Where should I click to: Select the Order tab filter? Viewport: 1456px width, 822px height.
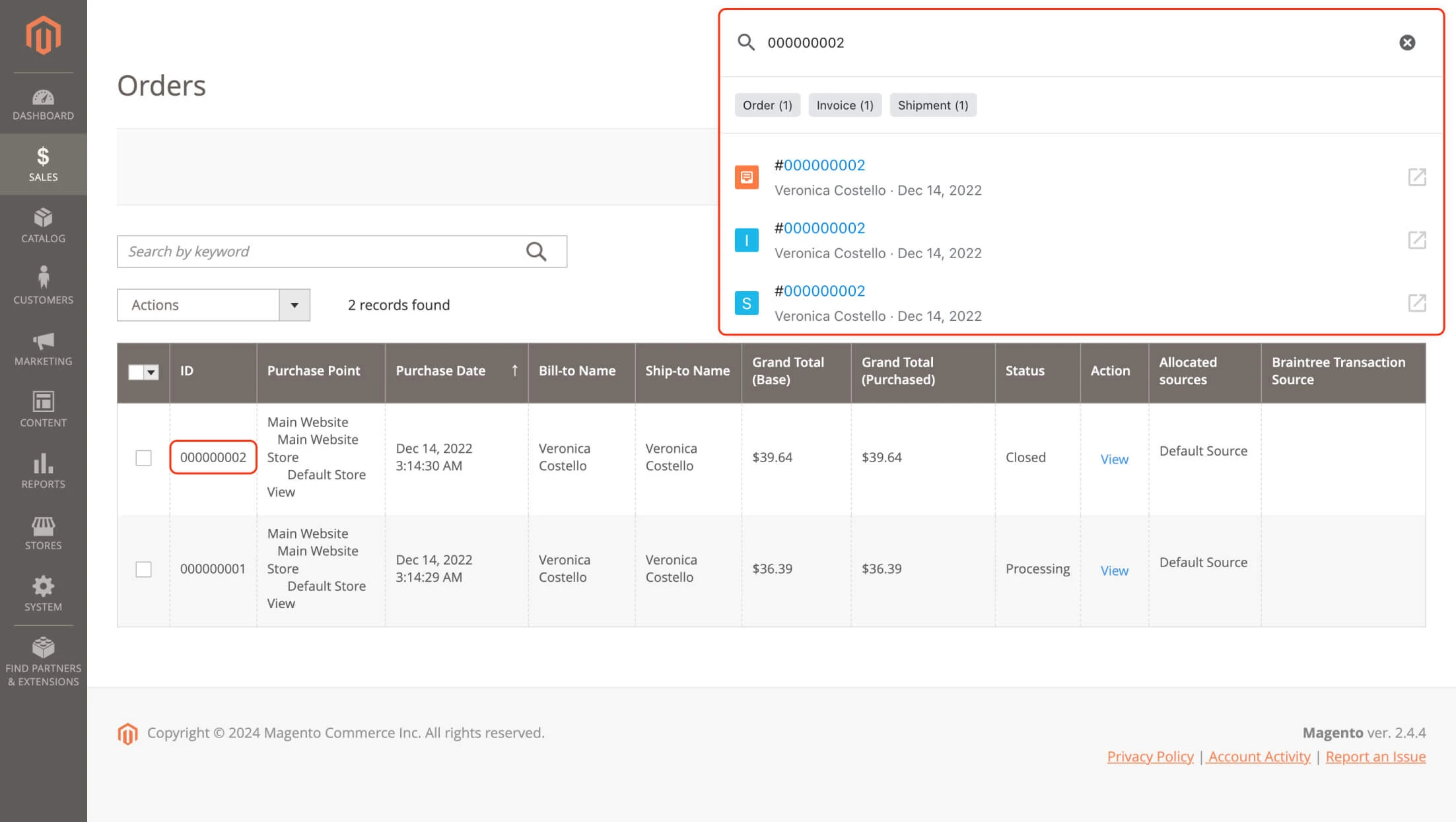tap(766, 104)
